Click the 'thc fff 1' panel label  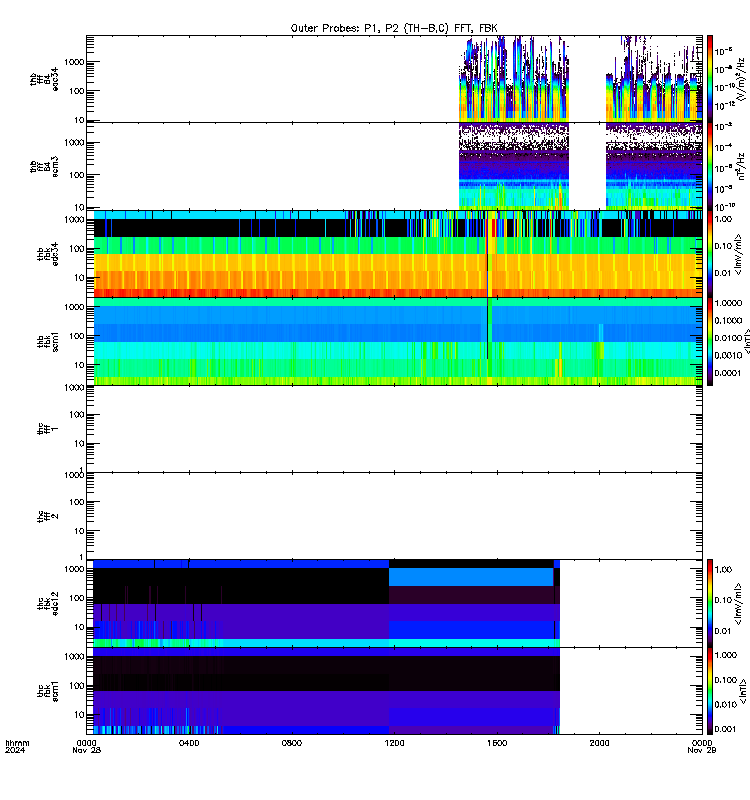coord(48,429)
